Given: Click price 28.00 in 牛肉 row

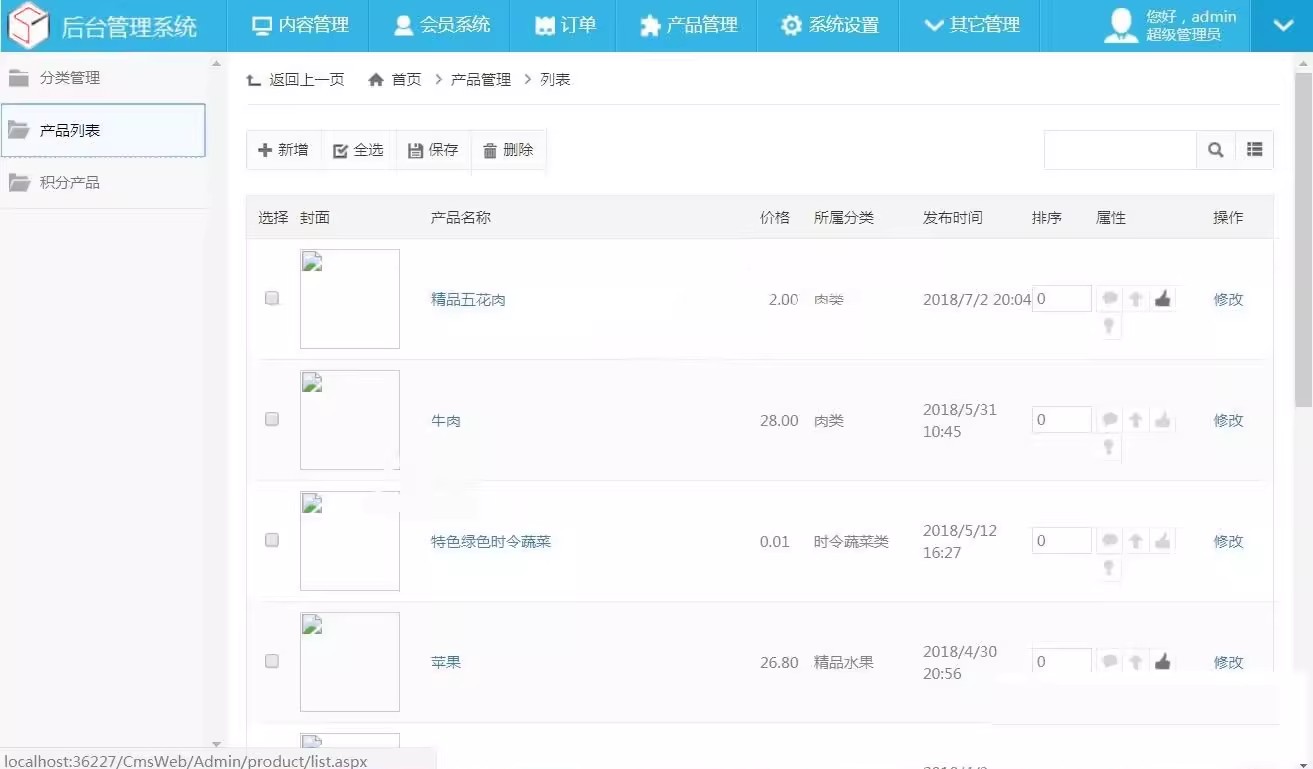Looking at the screenshot, I should click(x=779, y=421).
